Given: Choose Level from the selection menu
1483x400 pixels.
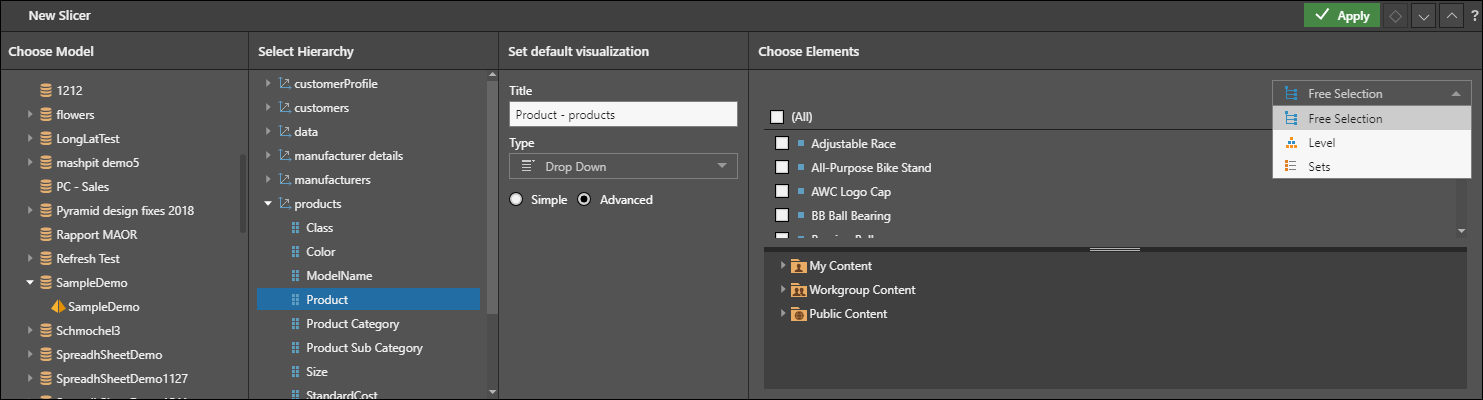Looking at the screenshot, I should click(1321, 143).
